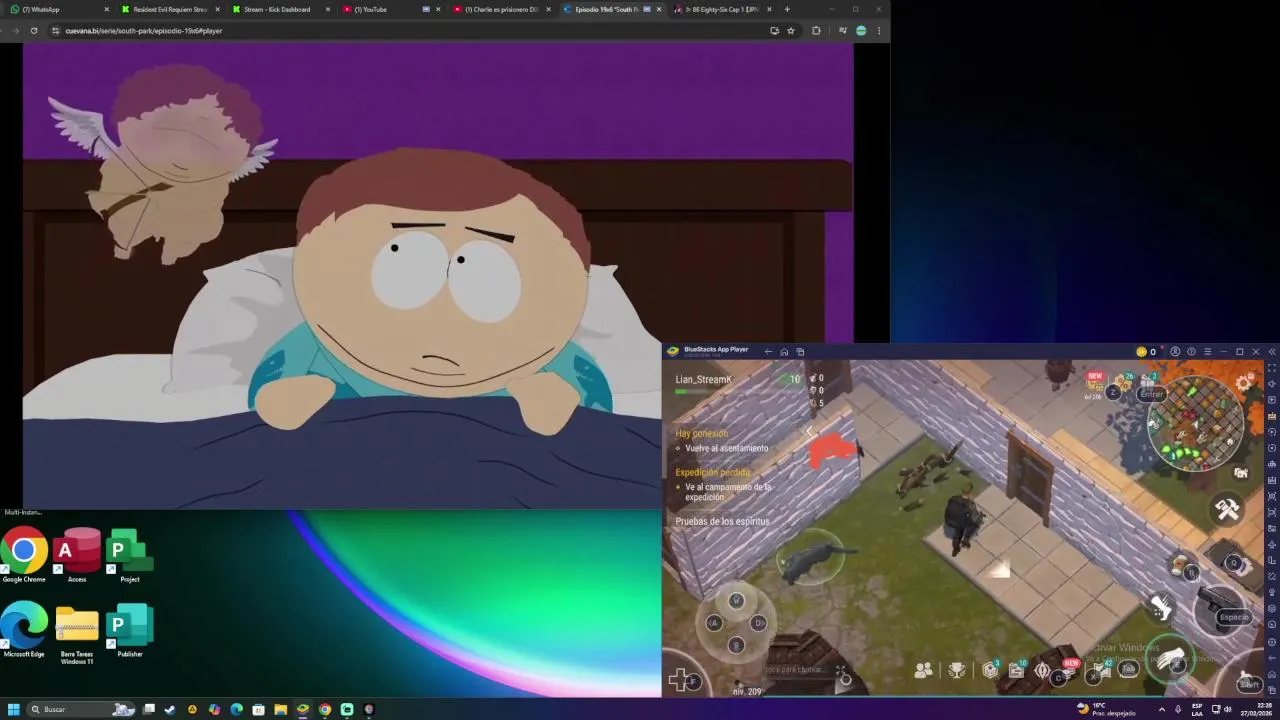Open the folder icon with badge 10

(x=1018, y=669)
